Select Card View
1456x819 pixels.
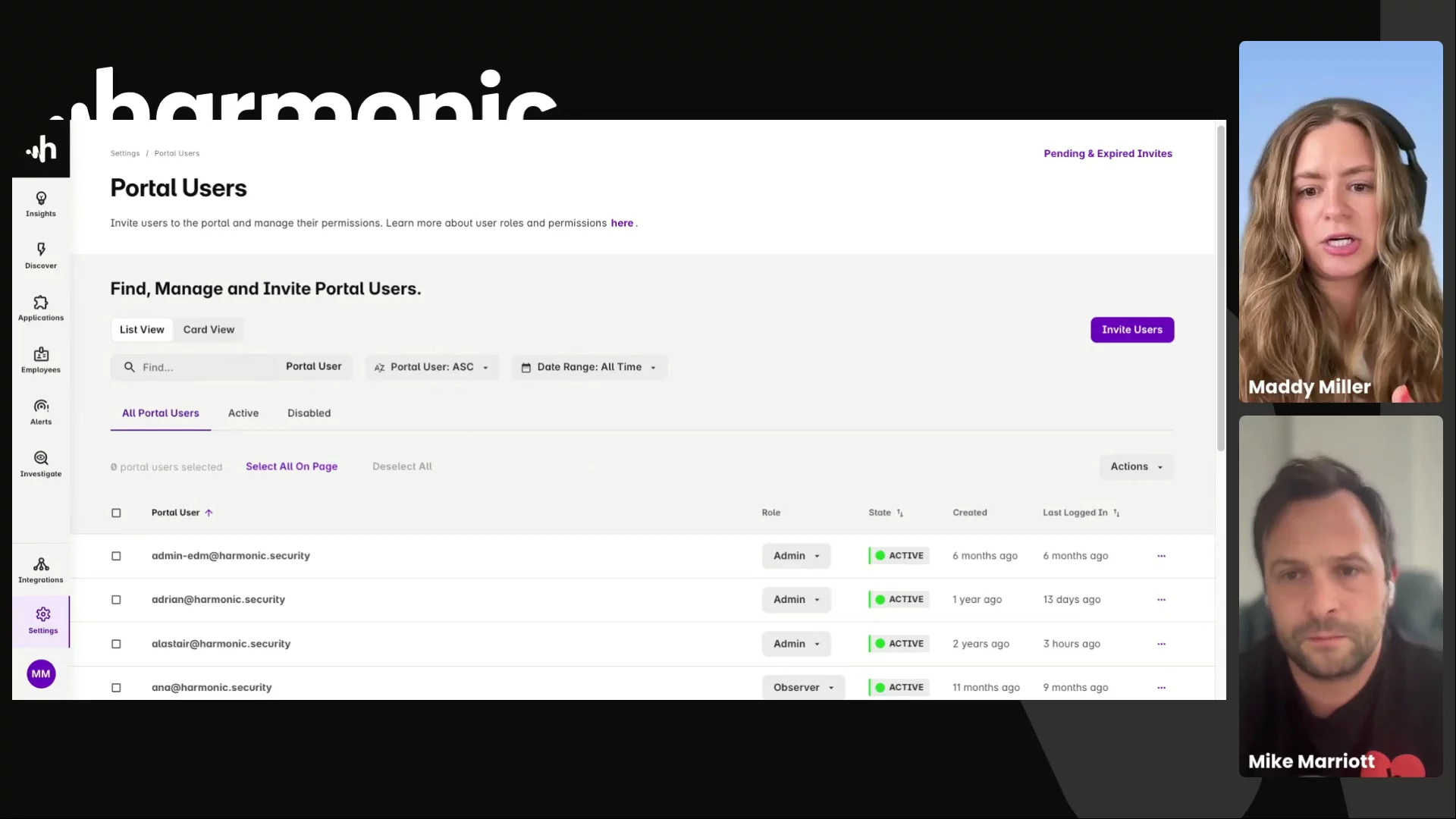coord(209,330)
